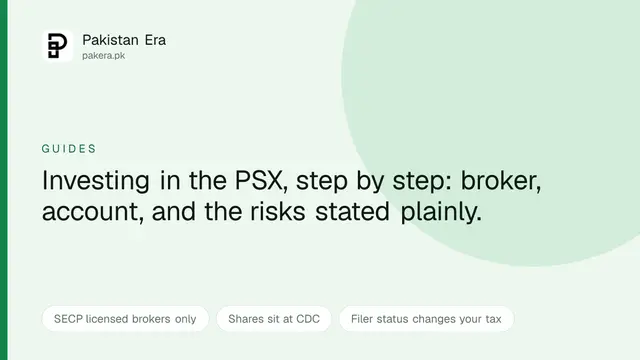Image resolution: width=640 pixels, height=360 pixels.
Task: Click the Pakistan Era logo icon
Action: coord(58,46)
